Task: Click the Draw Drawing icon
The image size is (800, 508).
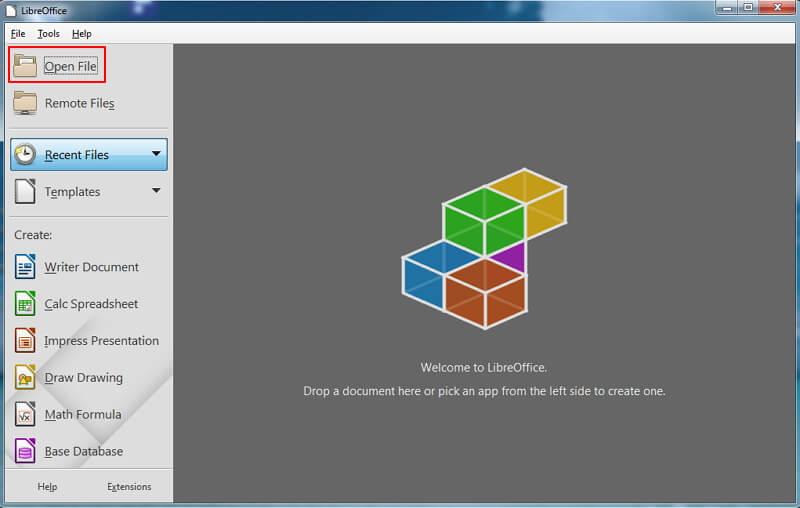Action: pyautogui.click(x=25, y=377)
